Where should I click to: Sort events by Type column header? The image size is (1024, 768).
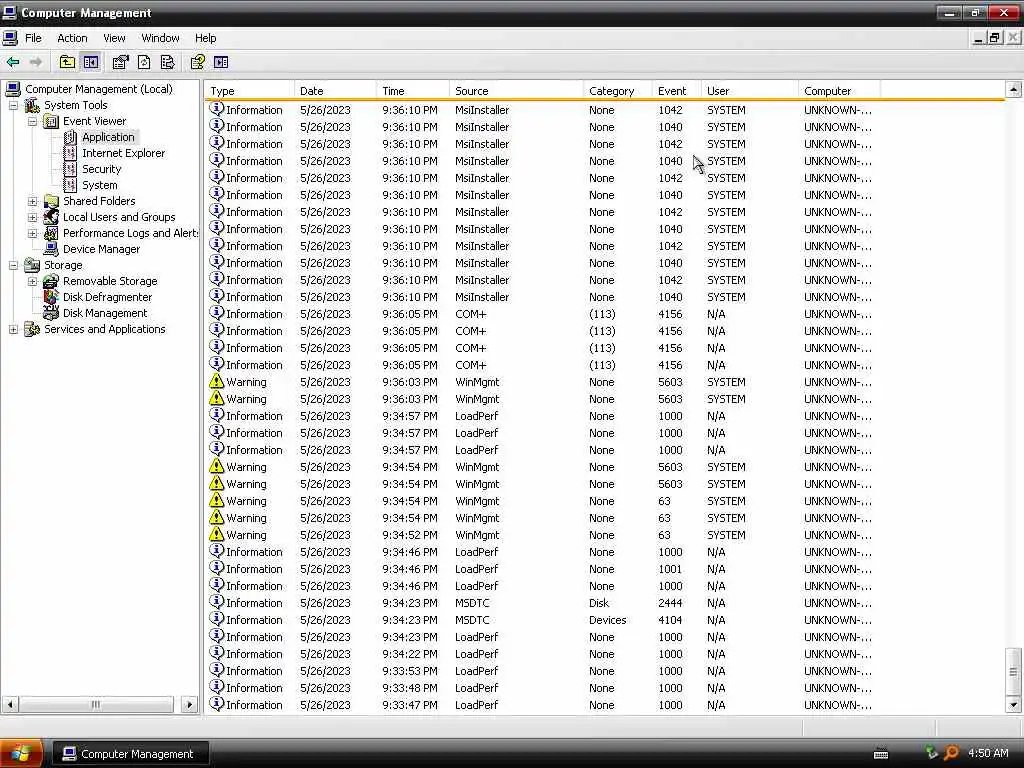pyautogui.click(x=249, y=91)
